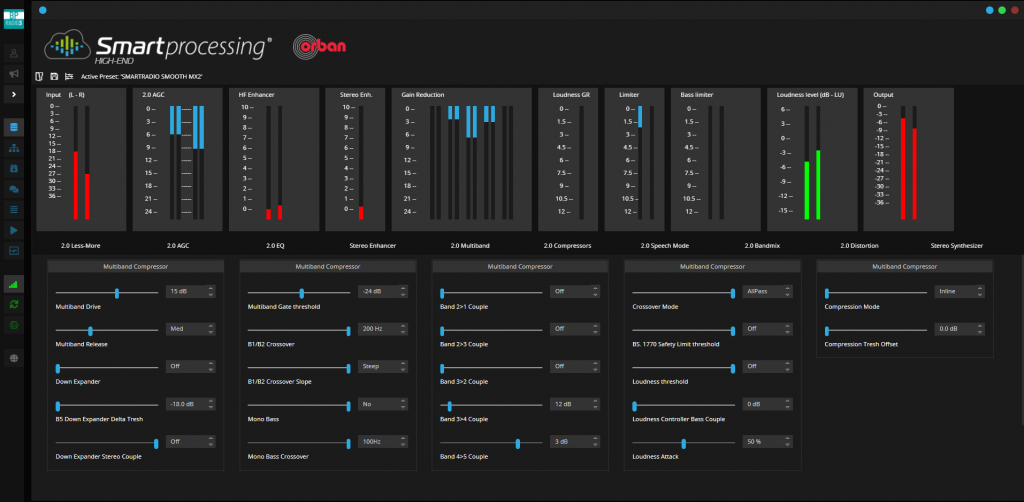The height and width of the screenshot is (502, 1024).
Task: Click the Band 4>5 Couple slider handle
Action: 518,443
